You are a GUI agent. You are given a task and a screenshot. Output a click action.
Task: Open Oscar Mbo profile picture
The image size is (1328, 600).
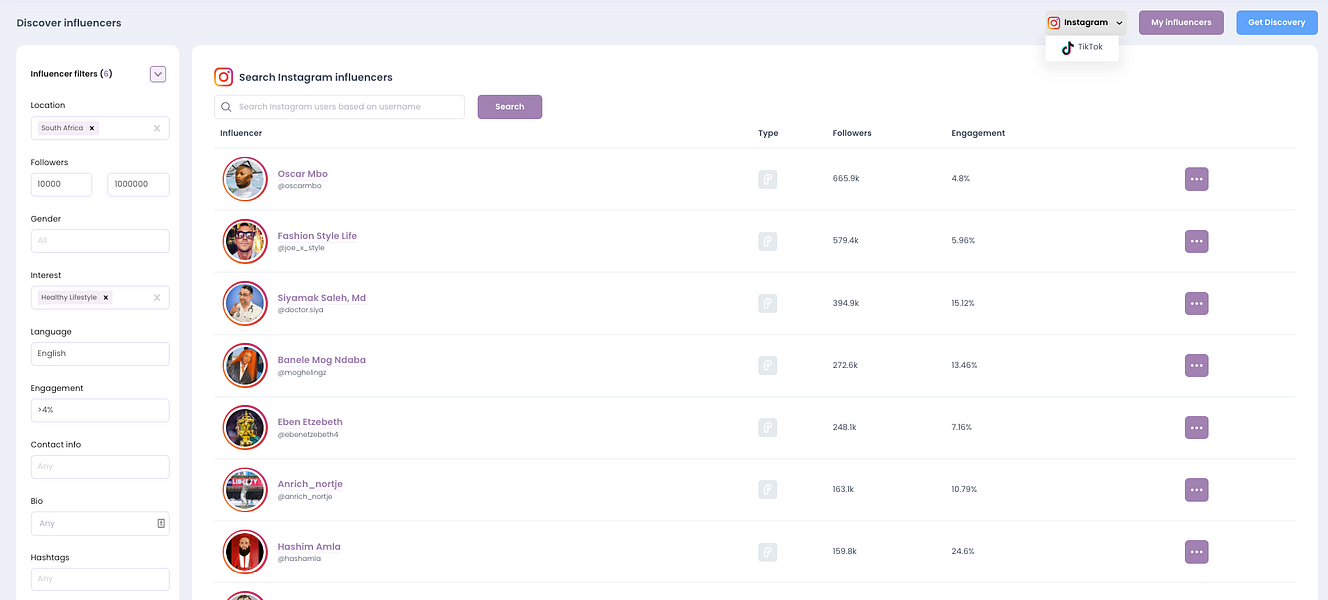click(245, 179)
